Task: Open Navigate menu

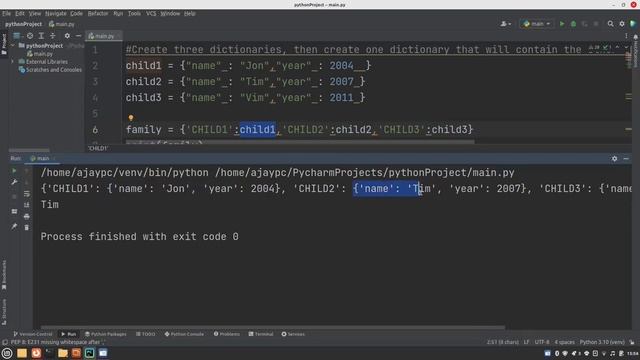Action: (56, 13)
